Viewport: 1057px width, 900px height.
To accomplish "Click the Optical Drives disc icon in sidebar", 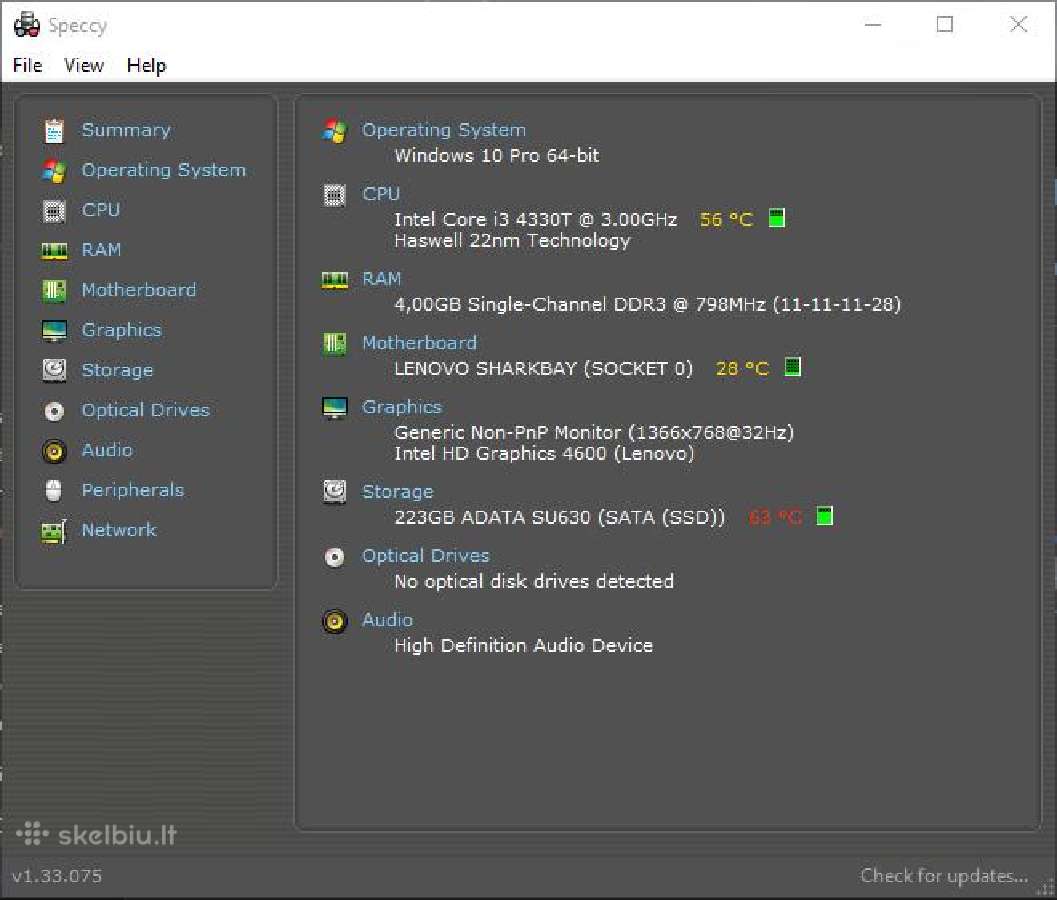I will 54,411.
